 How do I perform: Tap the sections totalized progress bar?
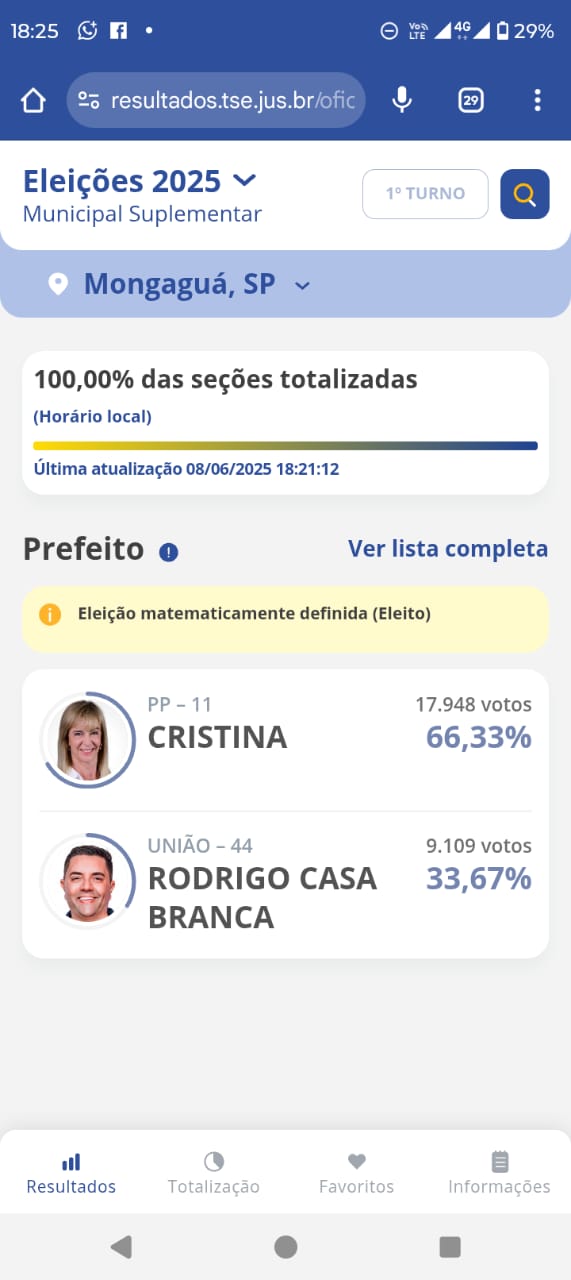[x=285, y=446]
